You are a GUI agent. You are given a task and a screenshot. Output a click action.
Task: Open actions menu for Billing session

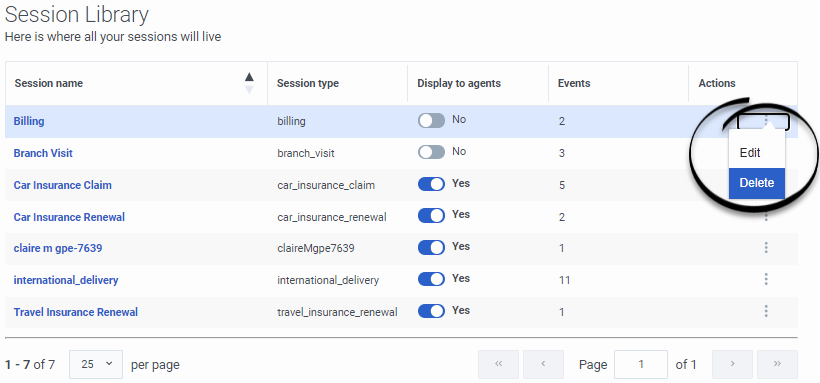(x=764, y=121)
